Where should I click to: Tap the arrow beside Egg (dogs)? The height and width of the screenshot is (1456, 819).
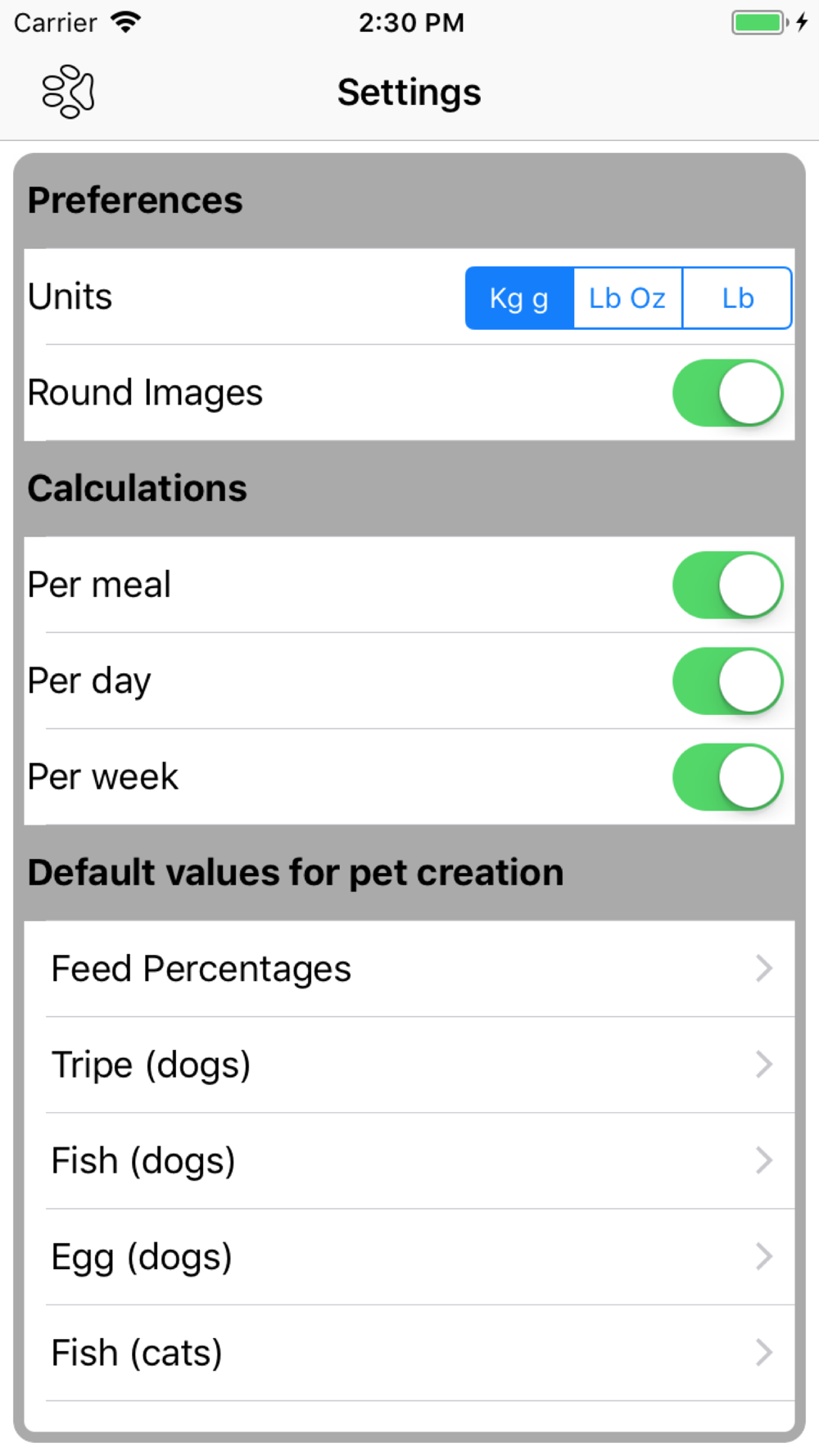pos(763,1256)
